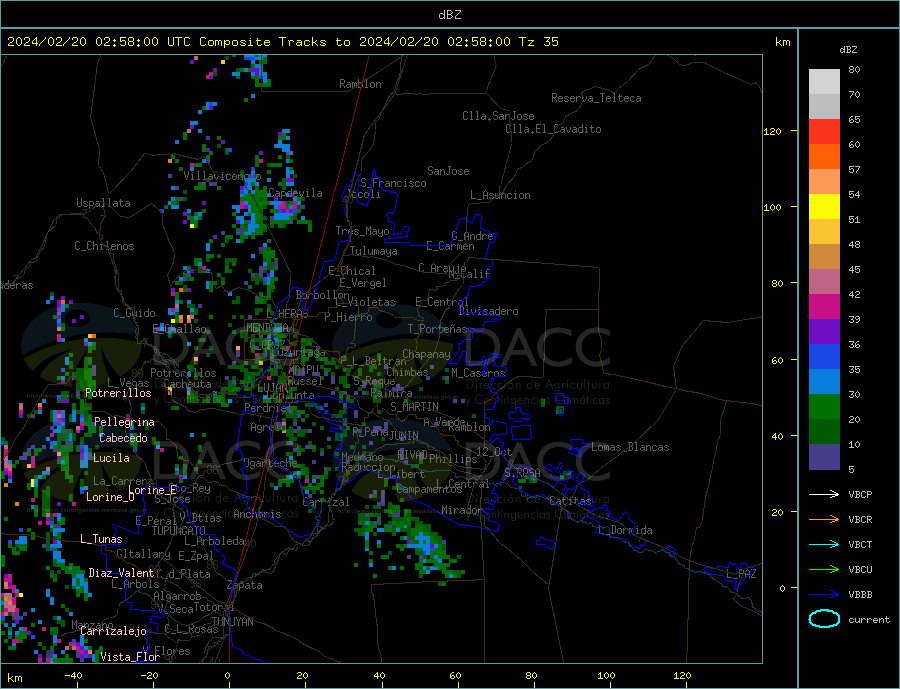
Task: Click the dBZ title at top
Action: (449, 15)
